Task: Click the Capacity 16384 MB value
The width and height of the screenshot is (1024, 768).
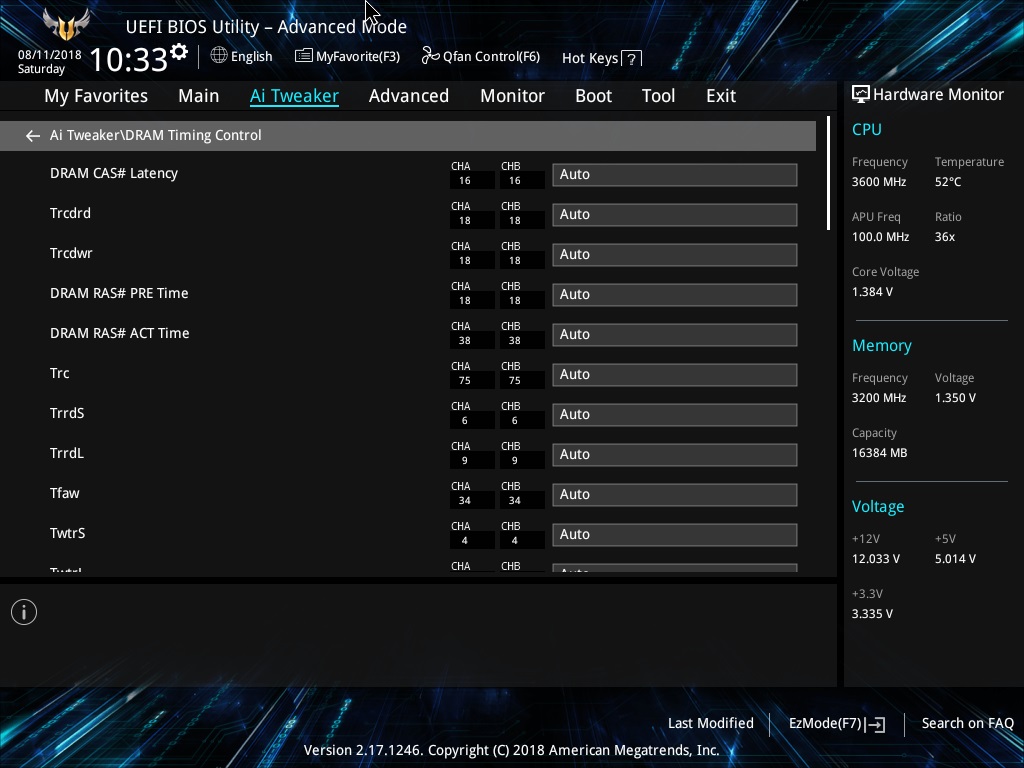Action: (879, 453)
